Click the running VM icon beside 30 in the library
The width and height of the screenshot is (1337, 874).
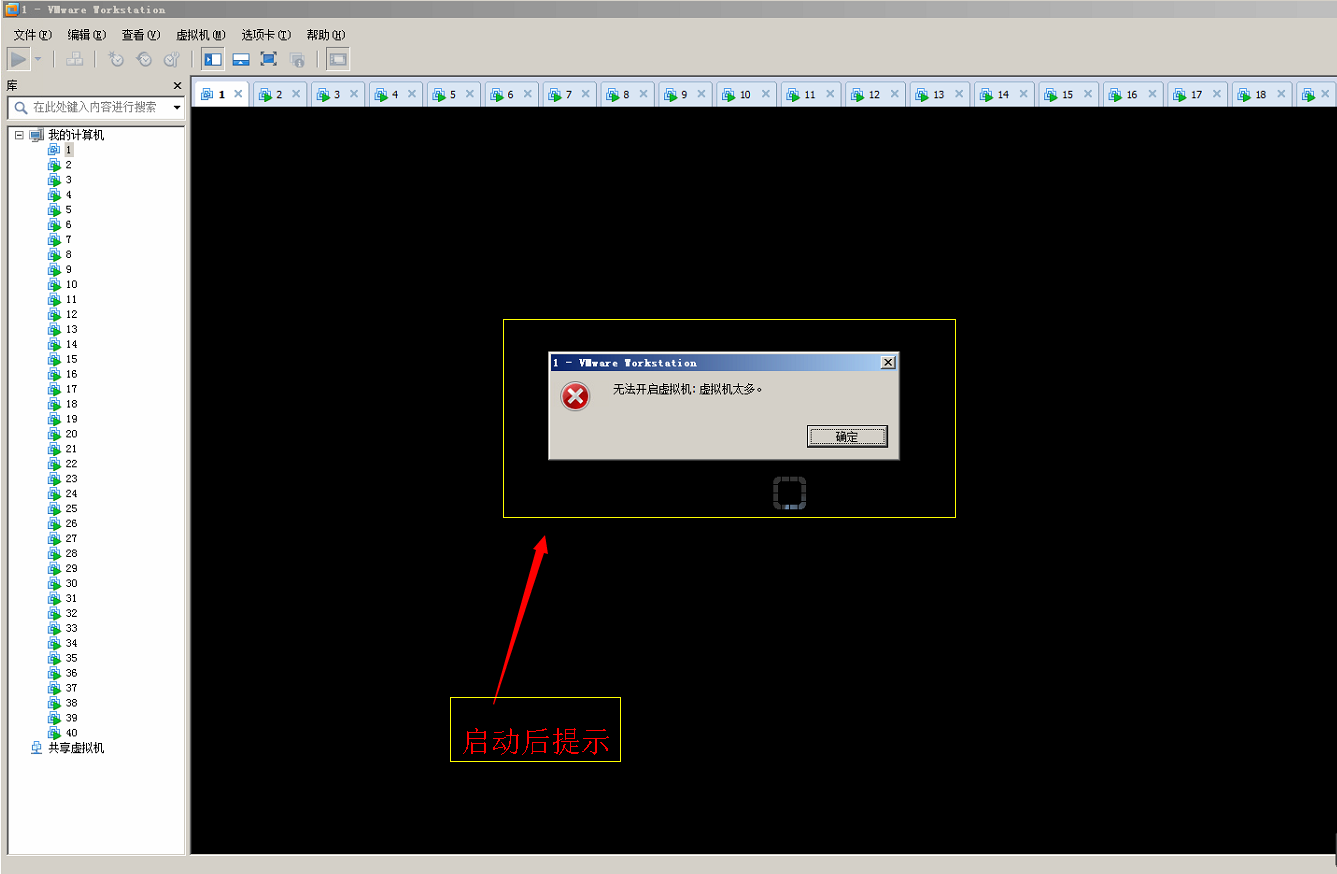[55, 583]
